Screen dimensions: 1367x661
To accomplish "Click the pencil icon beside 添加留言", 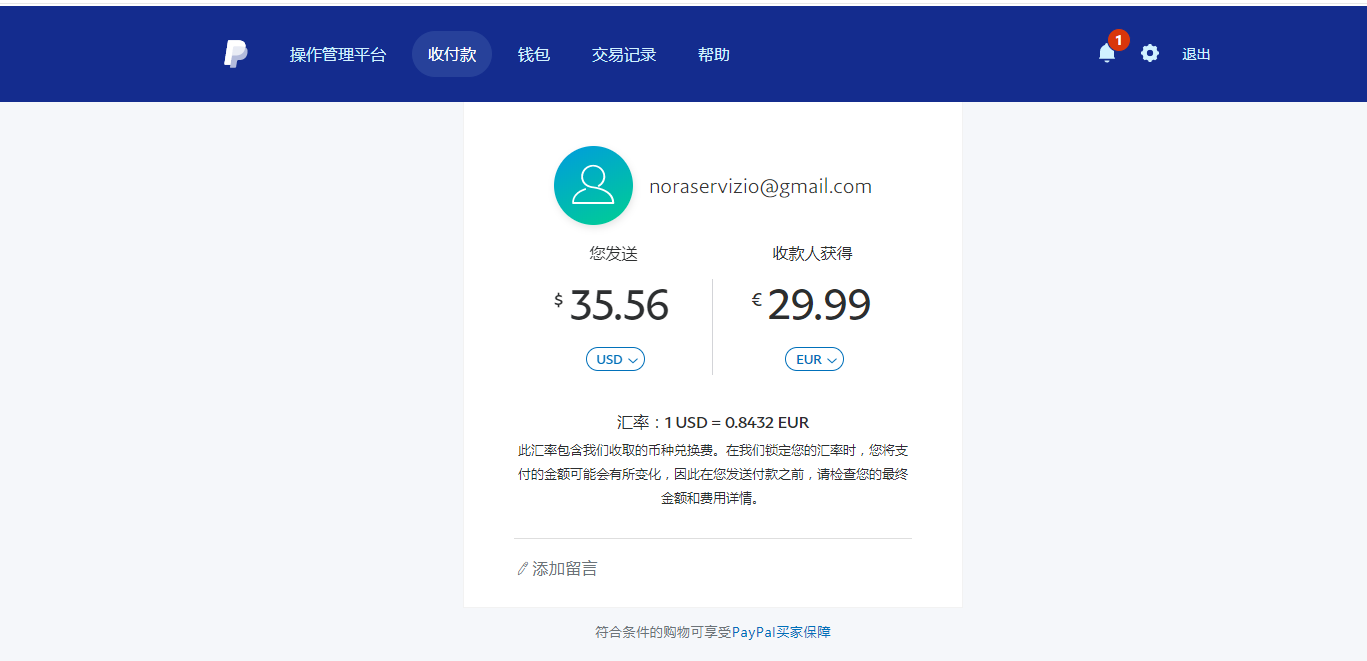I will click(522, 569).
